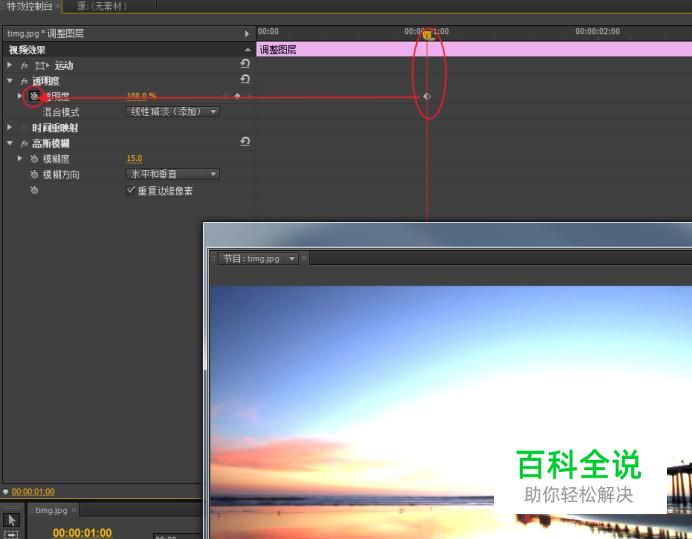Viewport: 692px width, 539px height.
Task: Select the timg.jpg timeline tab
Action: pyautogui.click(x=51, y=510)
